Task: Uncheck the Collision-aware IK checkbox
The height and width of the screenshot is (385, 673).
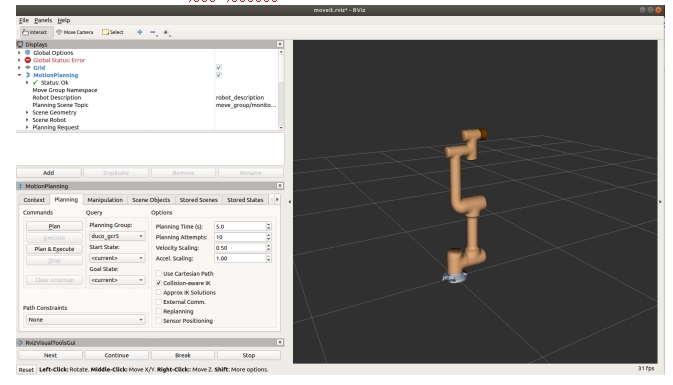Action: [158, 283]
